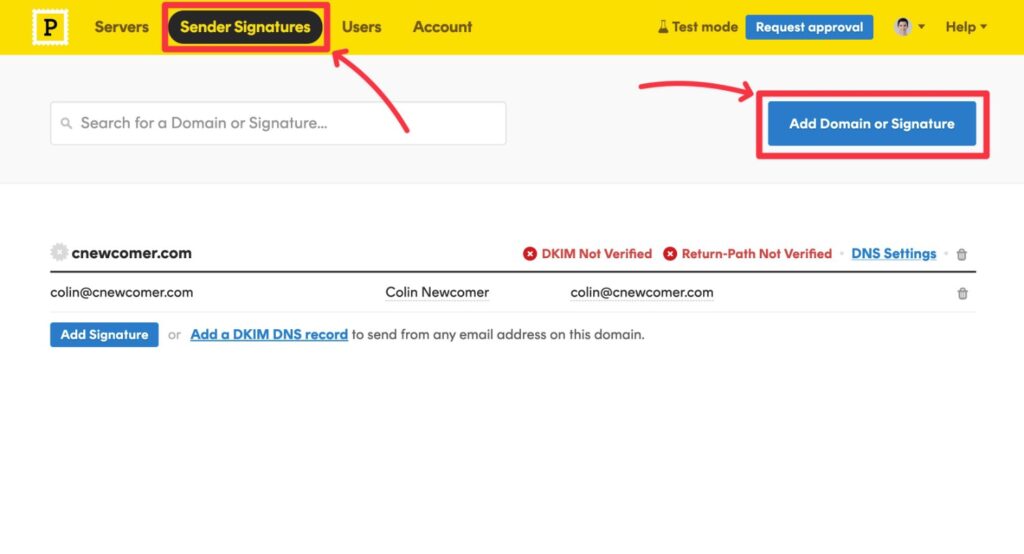The image size is (1024, 554).
Task: Click the search magnifier icon
Action: pos(66,123)
